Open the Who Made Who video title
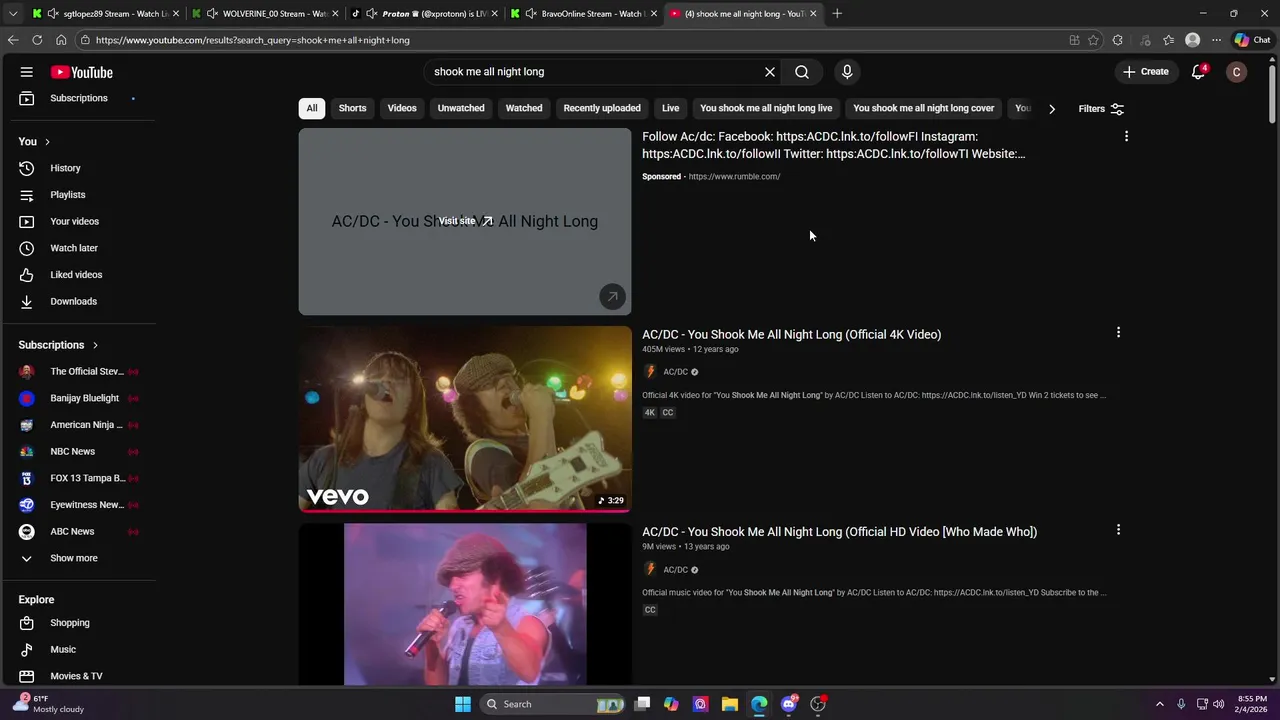This screenshot has width=1280, height=720. (x=839, y=532)
